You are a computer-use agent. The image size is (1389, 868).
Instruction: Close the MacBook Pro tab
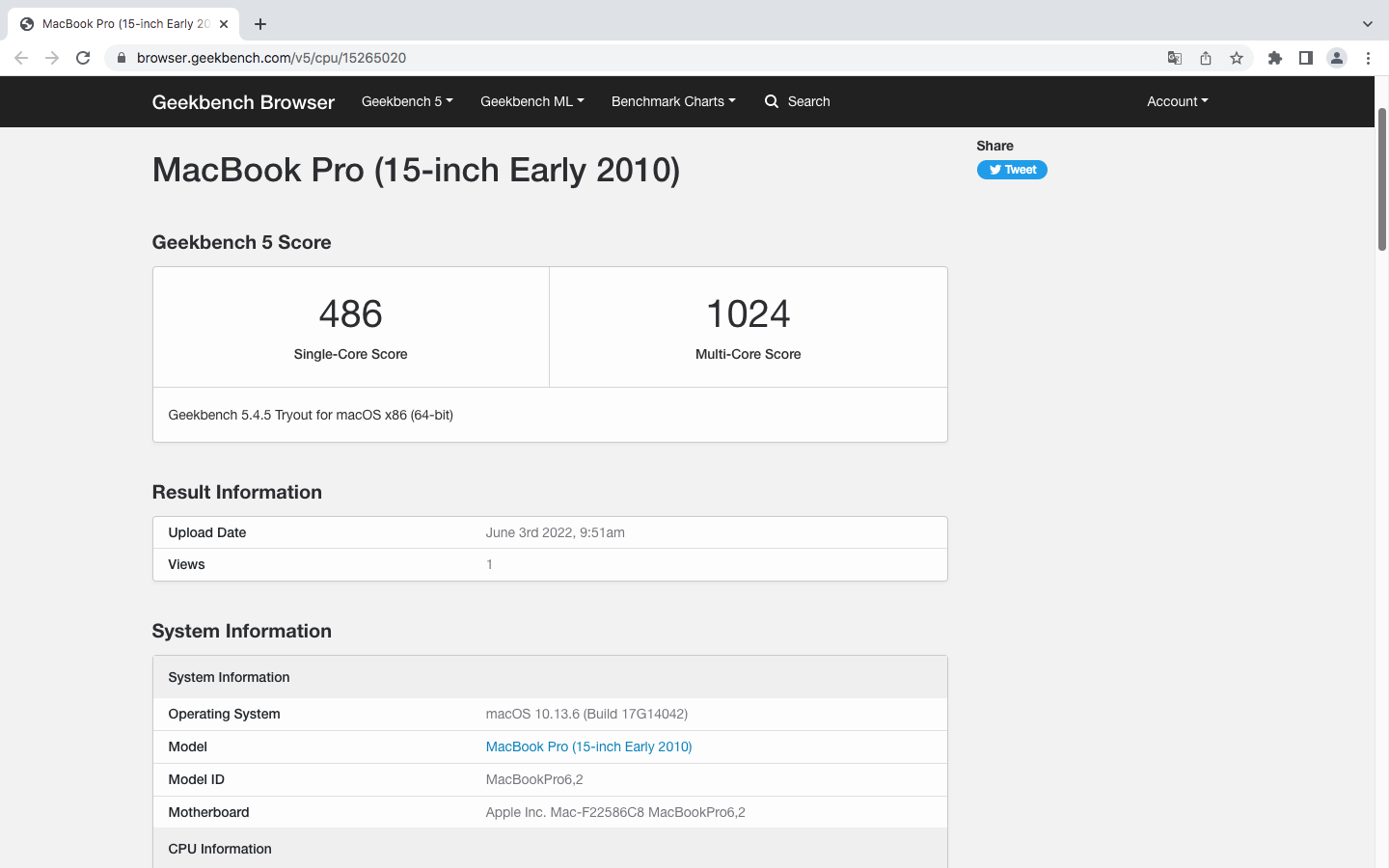tap(224, 24)
